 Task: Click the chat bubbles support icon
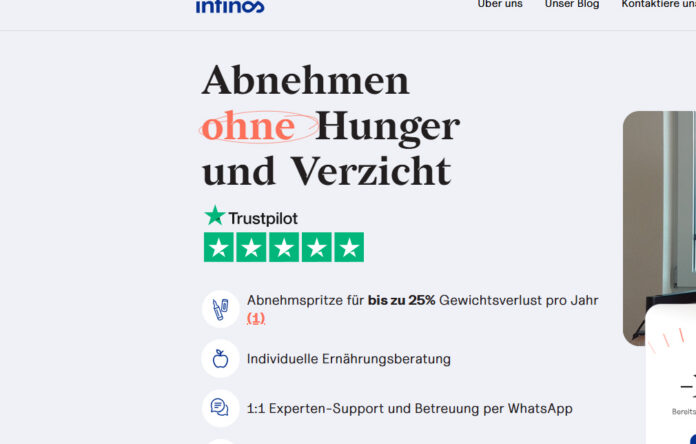pos(221,408)
